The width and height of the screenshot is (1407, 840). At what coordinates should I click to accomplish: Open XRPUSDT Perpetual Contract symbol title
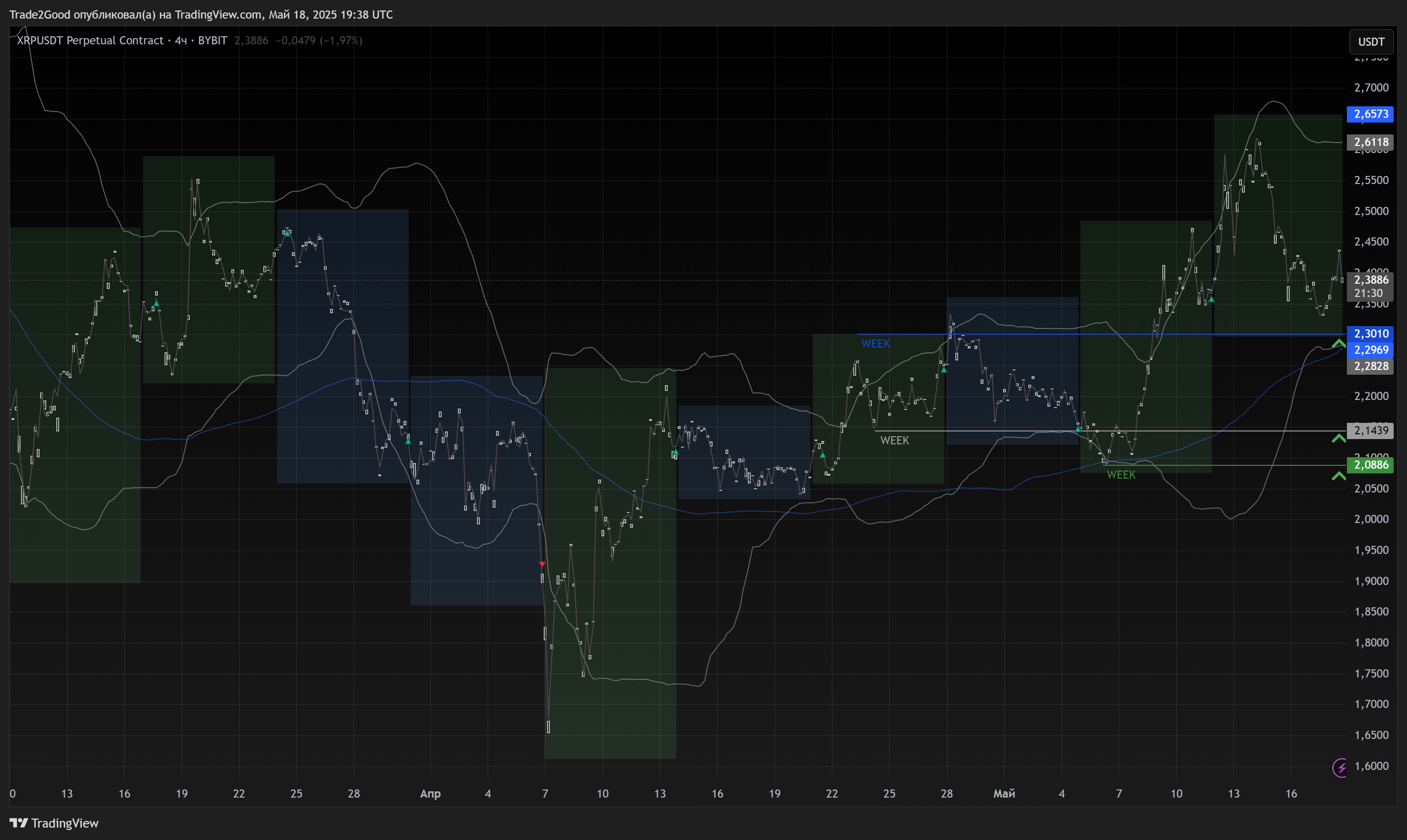click(x=90, y=41)
